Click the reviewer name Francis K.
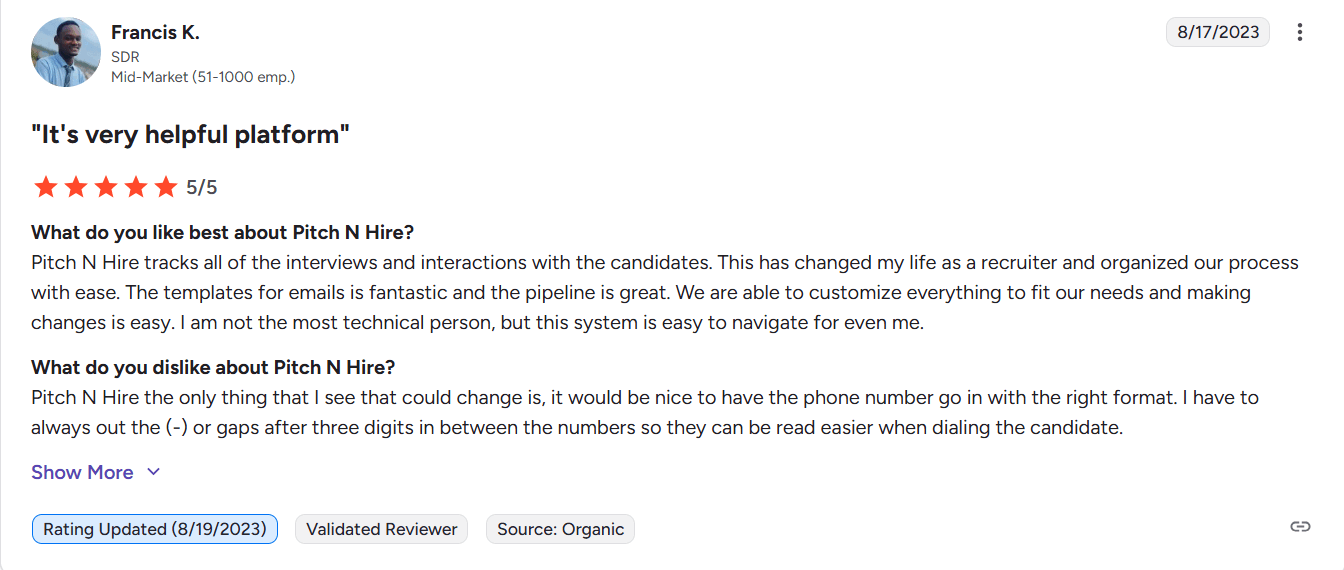The width and height of the screenshot is (1344, 570). pos(155,32)
